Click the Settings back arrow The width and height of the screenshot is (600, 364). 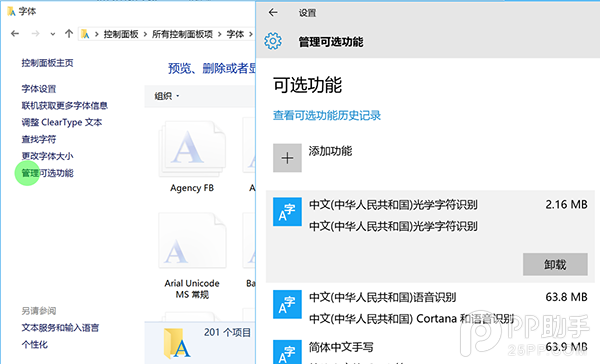point(273,13)
